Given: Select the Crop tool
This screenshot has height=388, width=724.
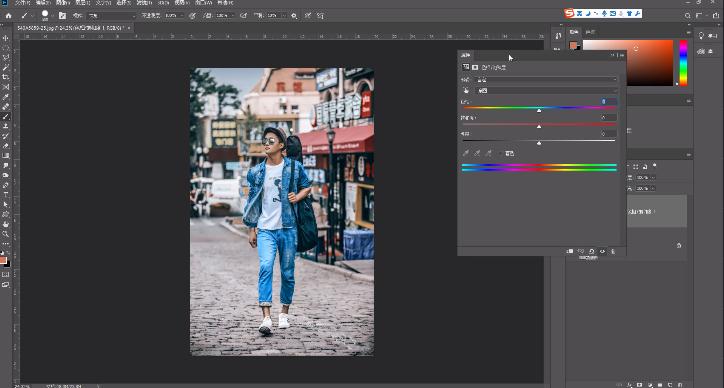Looking at the screenshot, I should coord(6,77).
